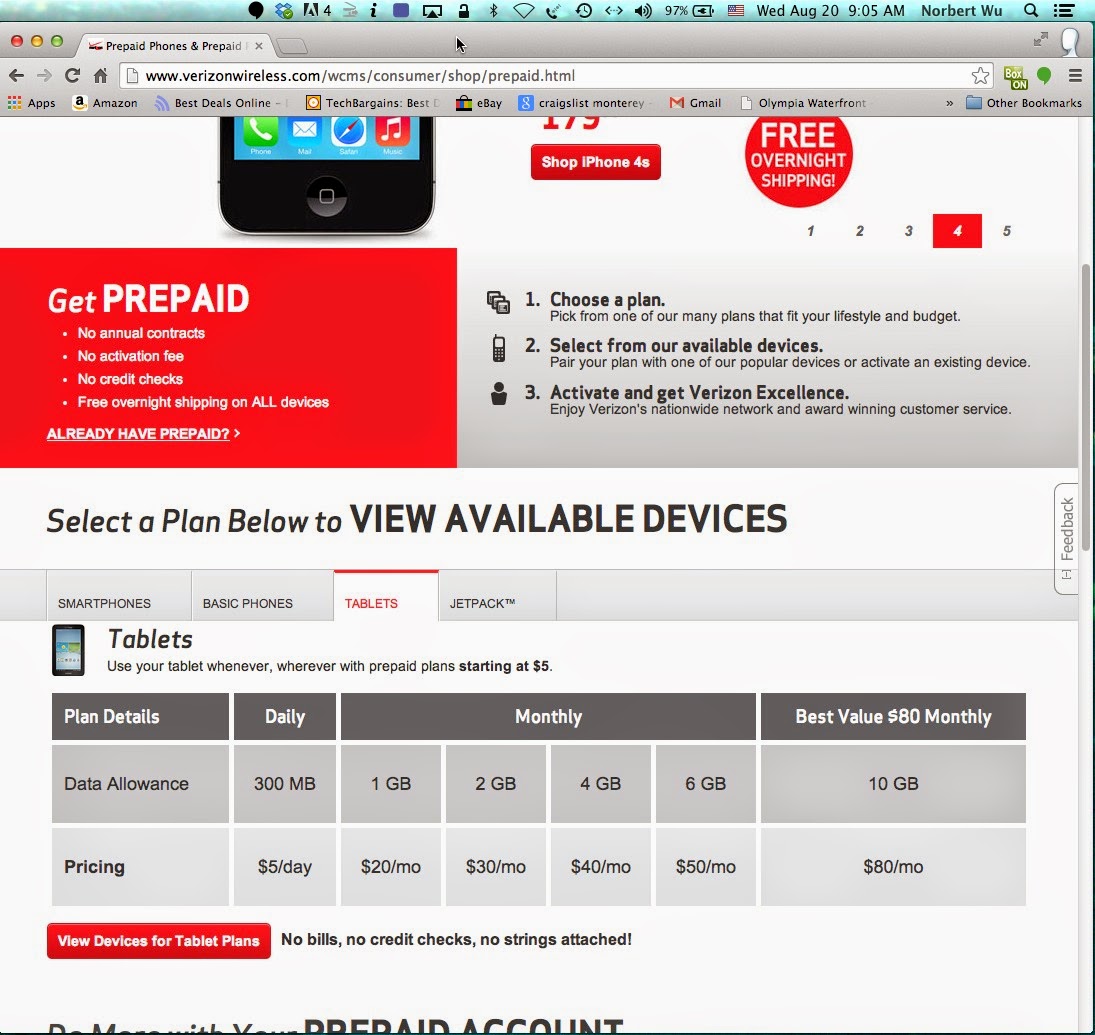The height and width of the screenshot is (1035, 1095).
Task: Open the Apps bookmarks grid icon
Action: point(15,103)
